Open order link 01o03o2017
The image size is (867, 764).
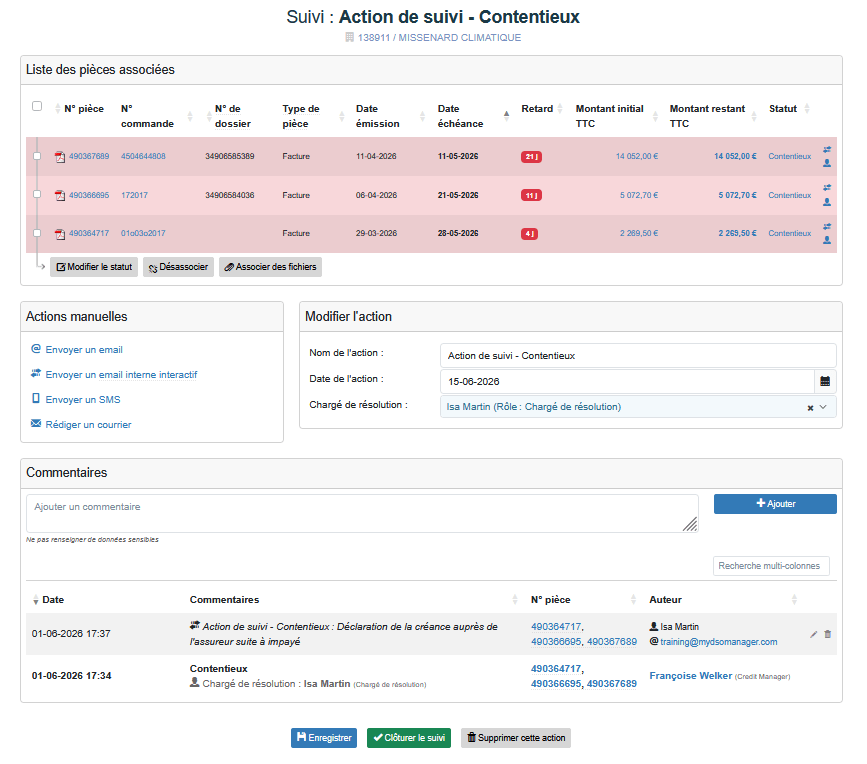pyautogui.click(x=143, y=233)
